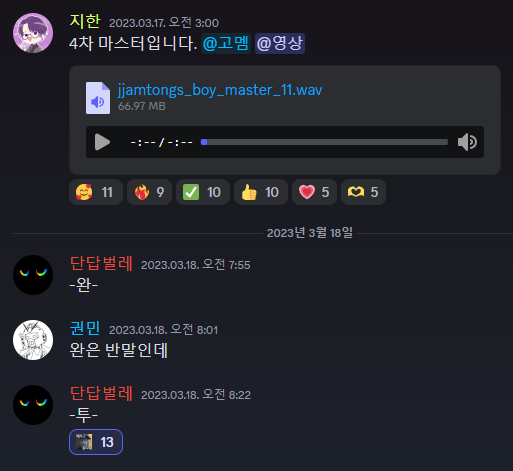
Task: Open the jjamtongs_boy_master_11.wav file link
Action: (220, 90)
